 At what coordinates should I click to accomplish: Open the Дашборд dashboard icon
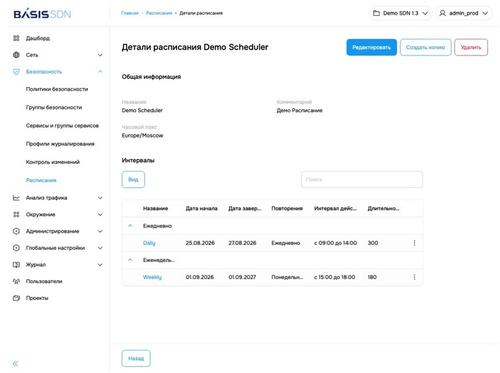click(16, 38)
